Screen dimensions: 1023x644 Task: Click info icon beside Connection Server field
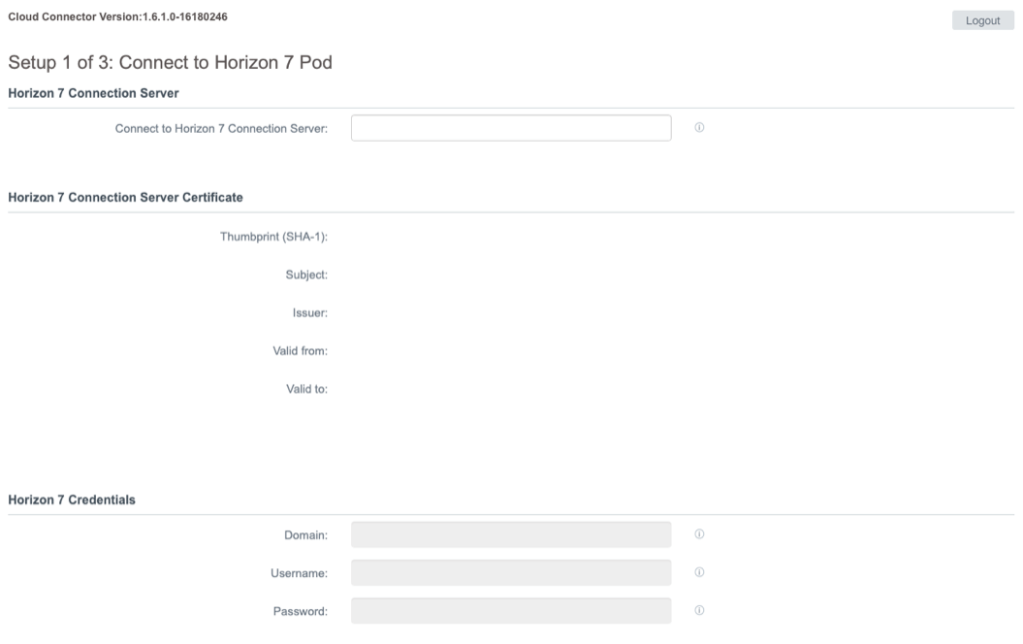pos(699,128)
